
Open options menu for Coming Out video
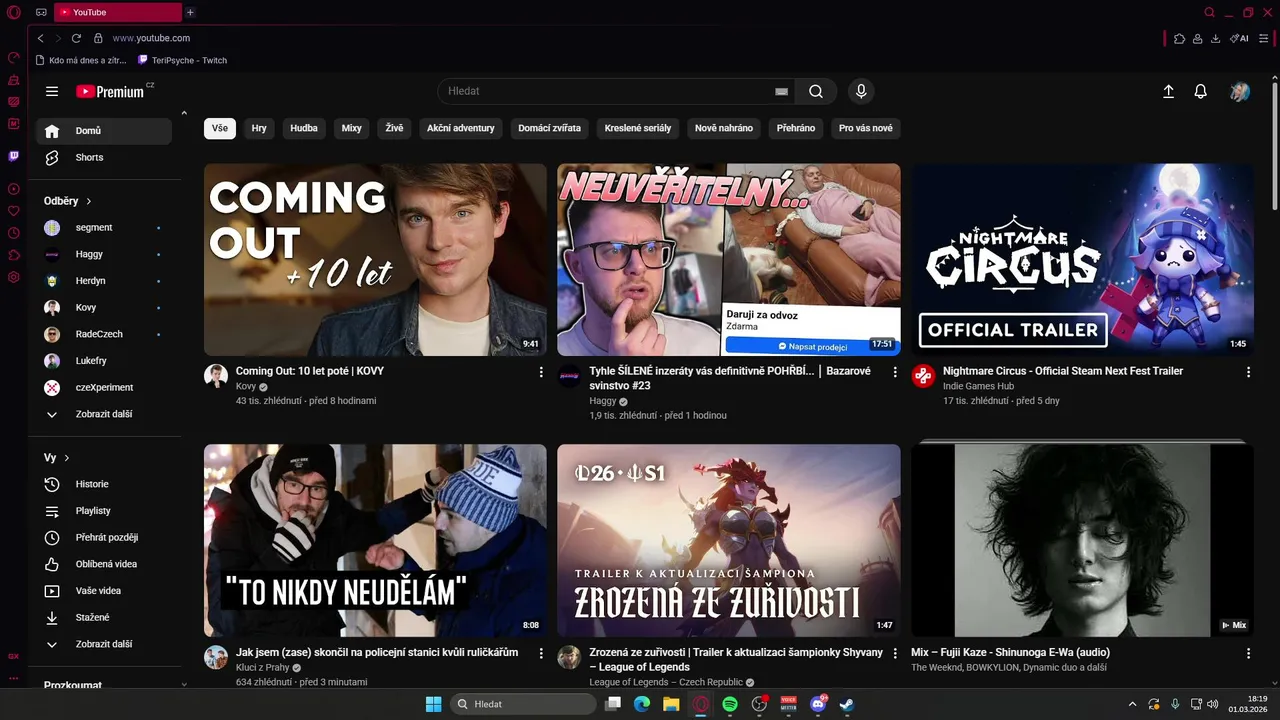tap(541, 372)
